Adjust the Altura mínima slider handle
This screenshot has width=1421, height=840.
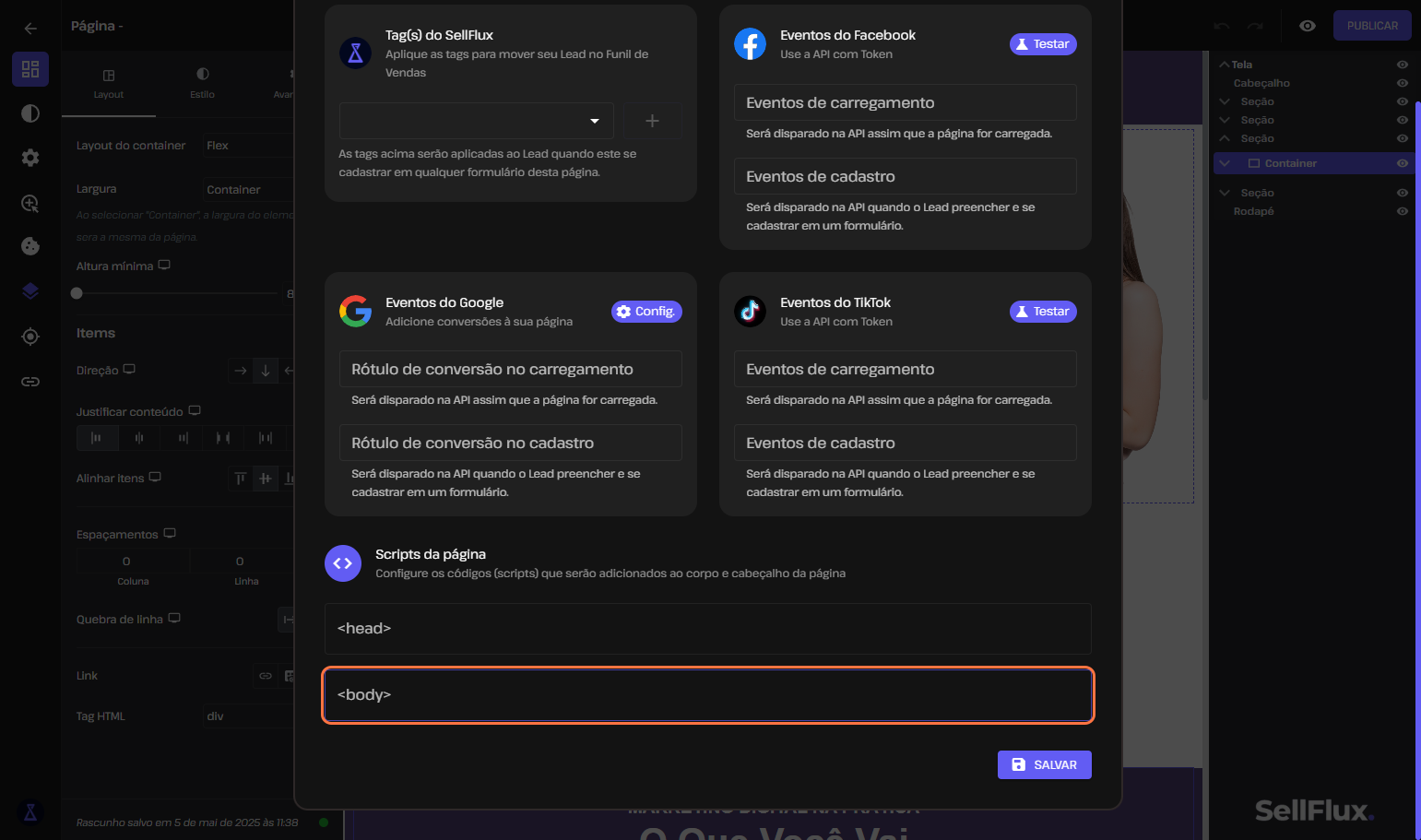[x=77, y=293]
